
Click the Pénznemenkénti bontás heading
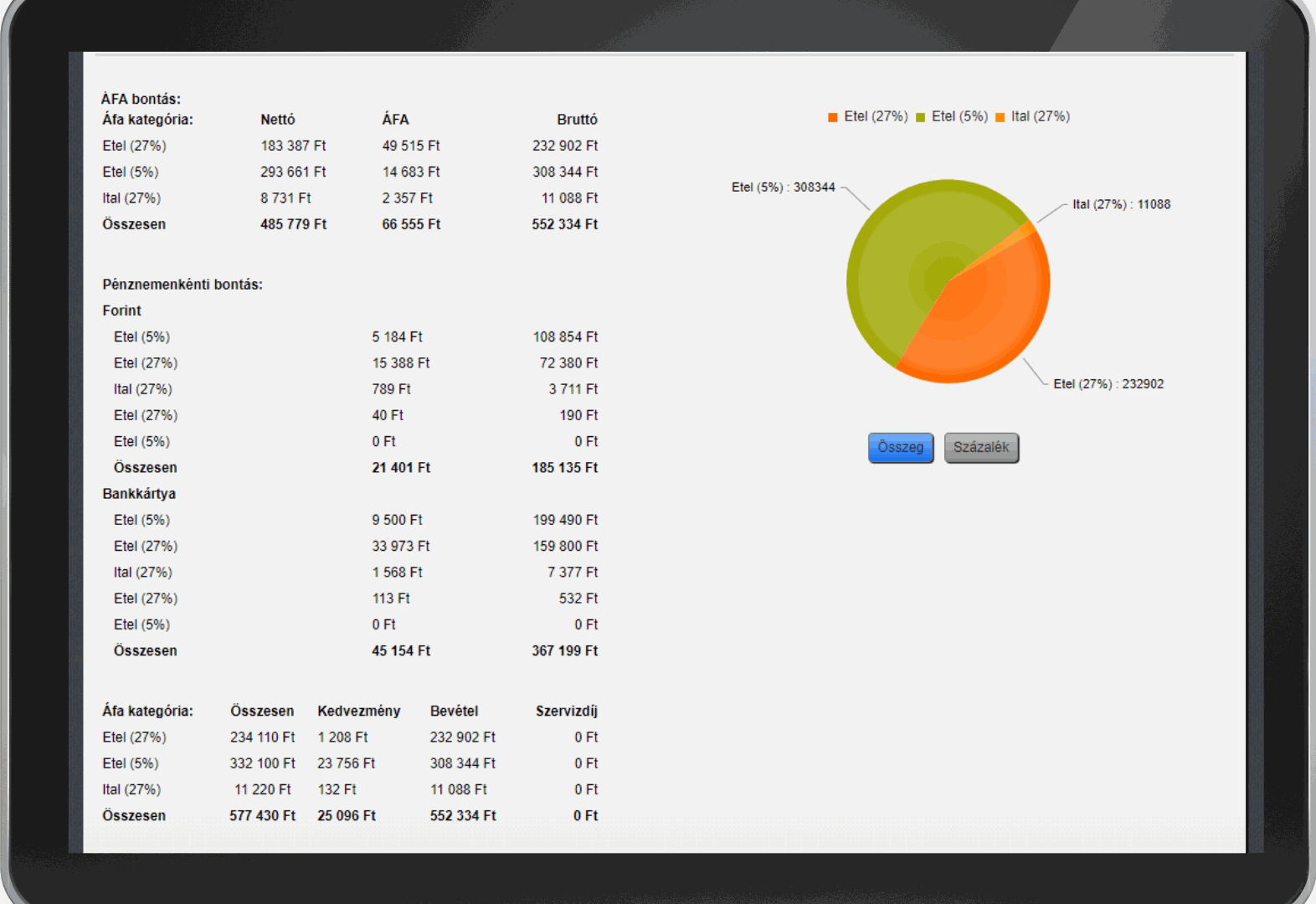pyautogui.click(x=182, y=285)
